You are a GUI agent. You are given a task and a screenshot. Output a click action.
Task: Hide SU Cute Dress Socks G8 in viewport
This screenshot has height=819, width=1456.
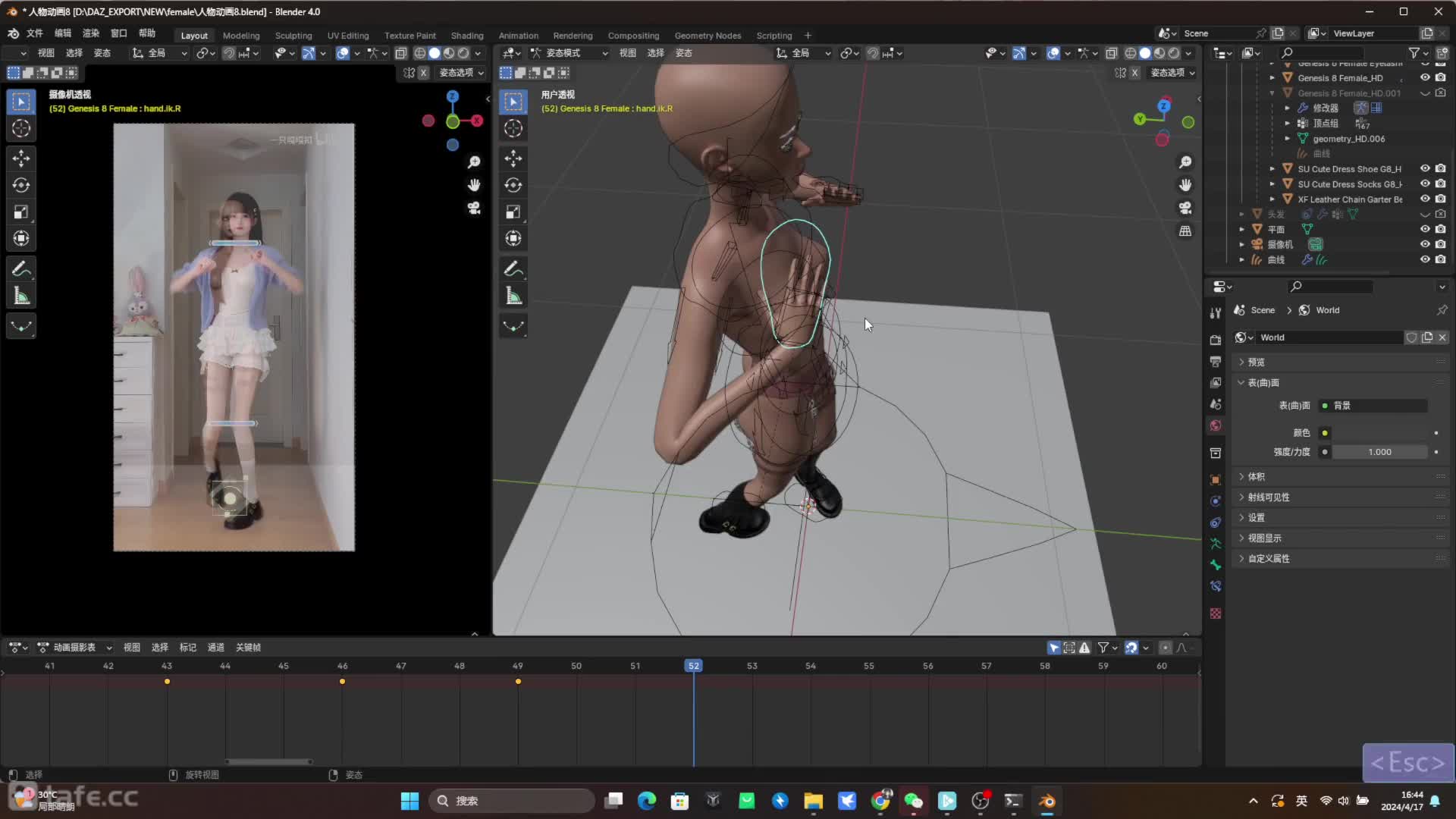coord(1425,184)
